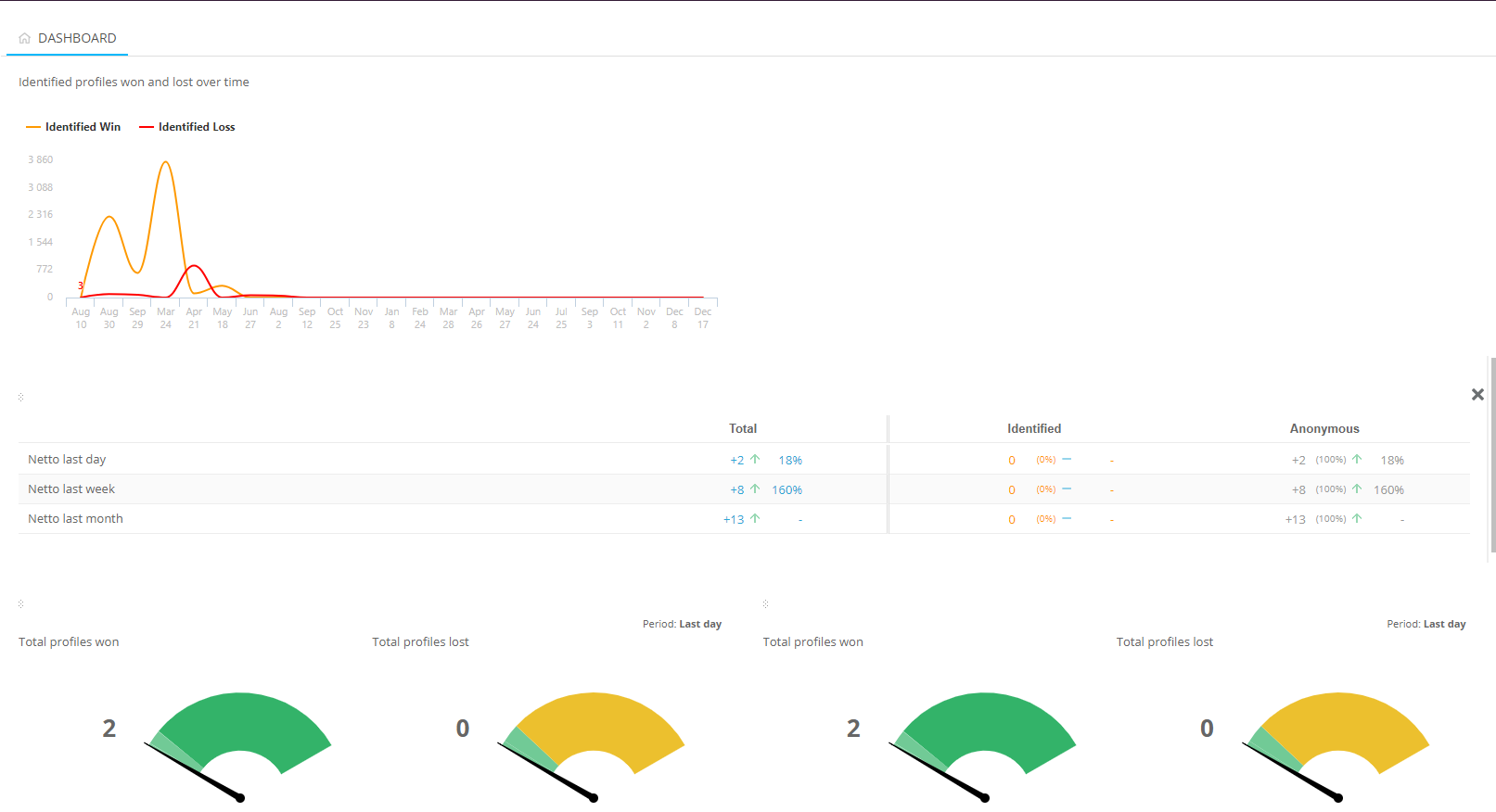Click the drag handle above the rightmost gauge widget

(765, 603)
